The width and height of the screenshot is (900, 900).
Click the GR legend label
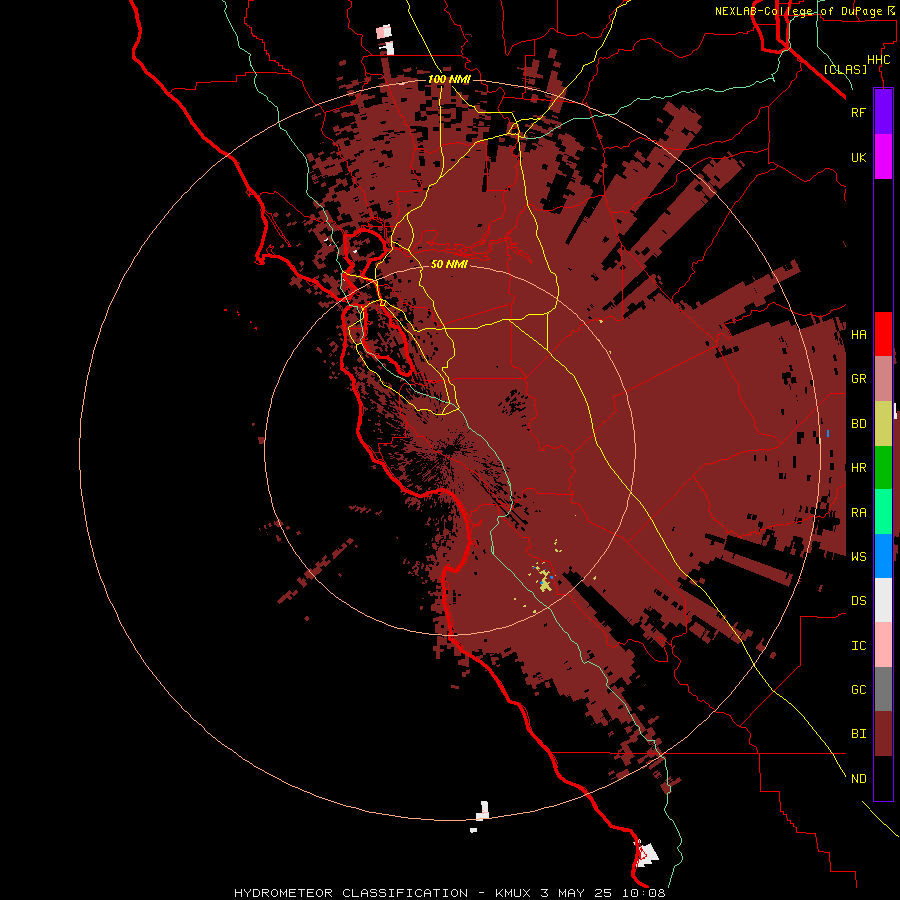[858, 379]
